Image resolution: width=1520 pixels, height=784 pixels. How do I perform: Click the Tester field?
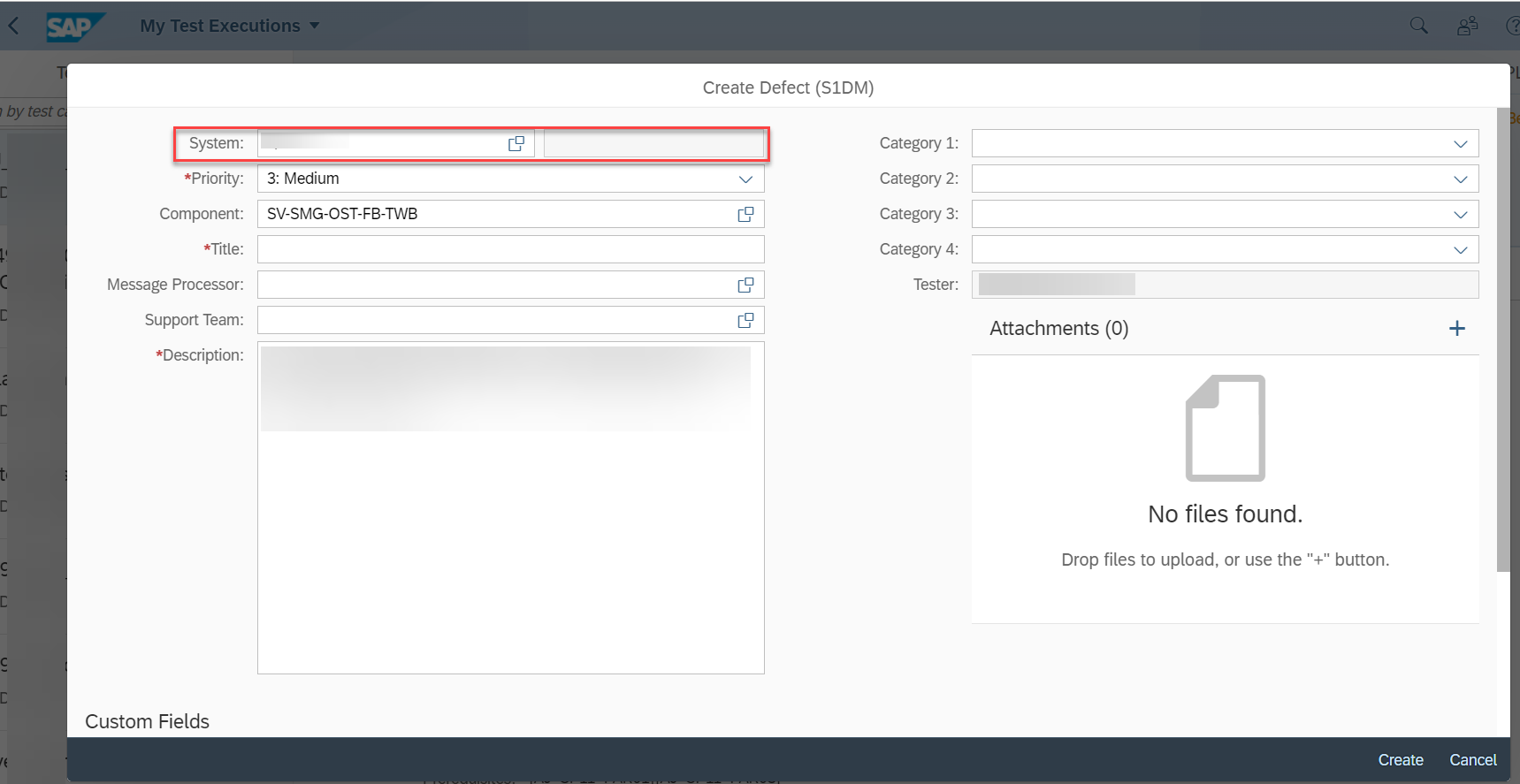click(x=1226, y=285)
